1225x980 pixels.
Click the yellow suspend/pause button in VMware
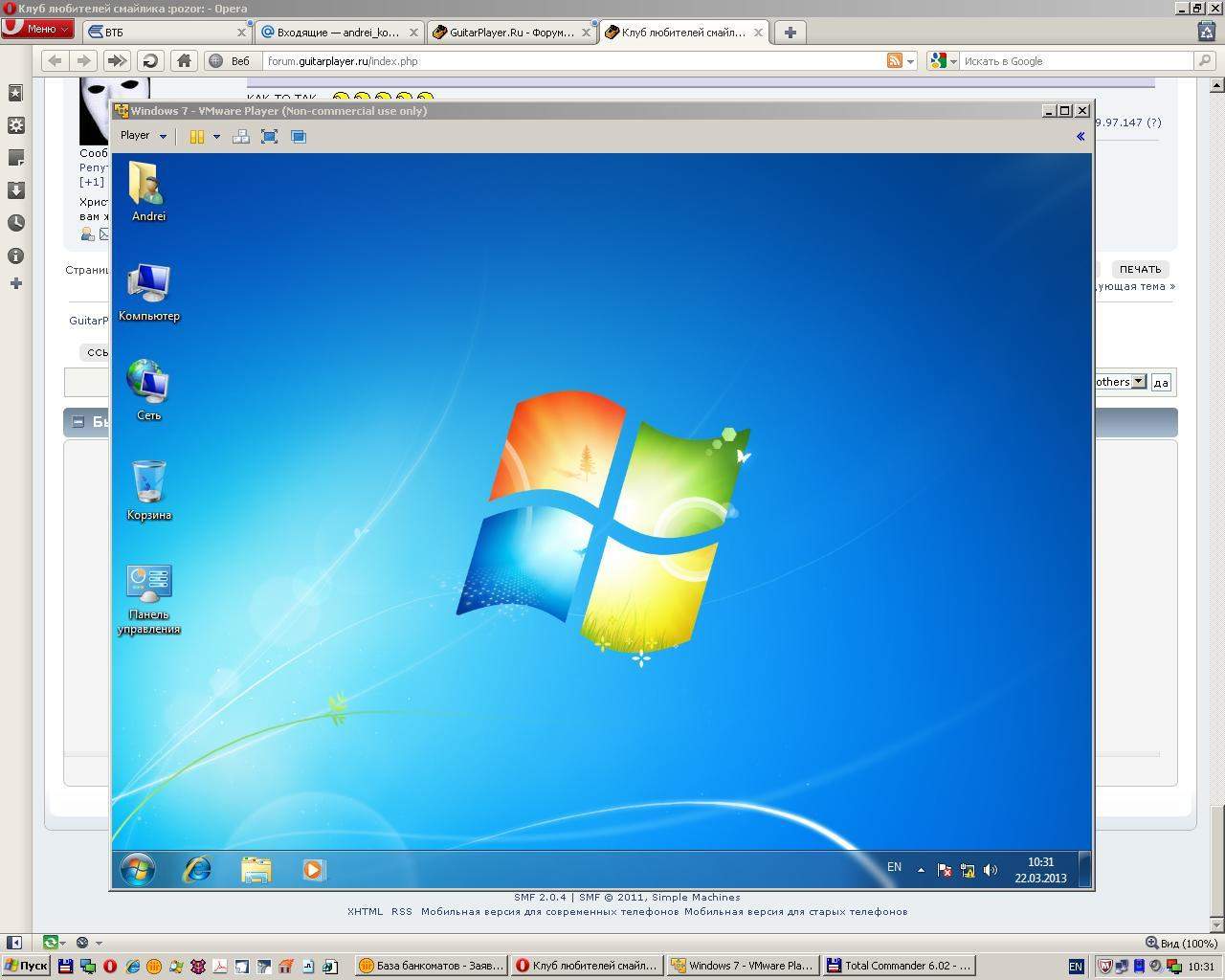click(196, 136)
